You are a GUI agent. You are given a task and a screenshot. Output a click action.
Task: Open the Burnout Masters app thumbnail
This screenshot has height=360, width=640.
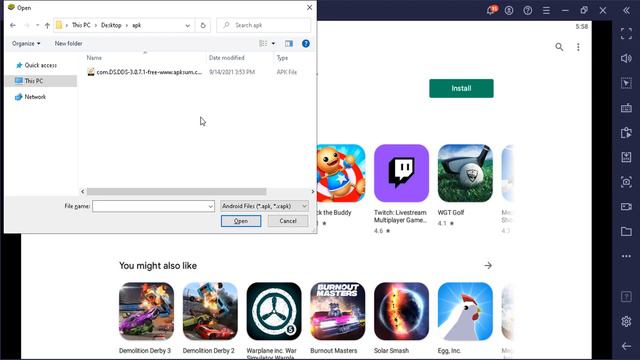coord(338,311)
